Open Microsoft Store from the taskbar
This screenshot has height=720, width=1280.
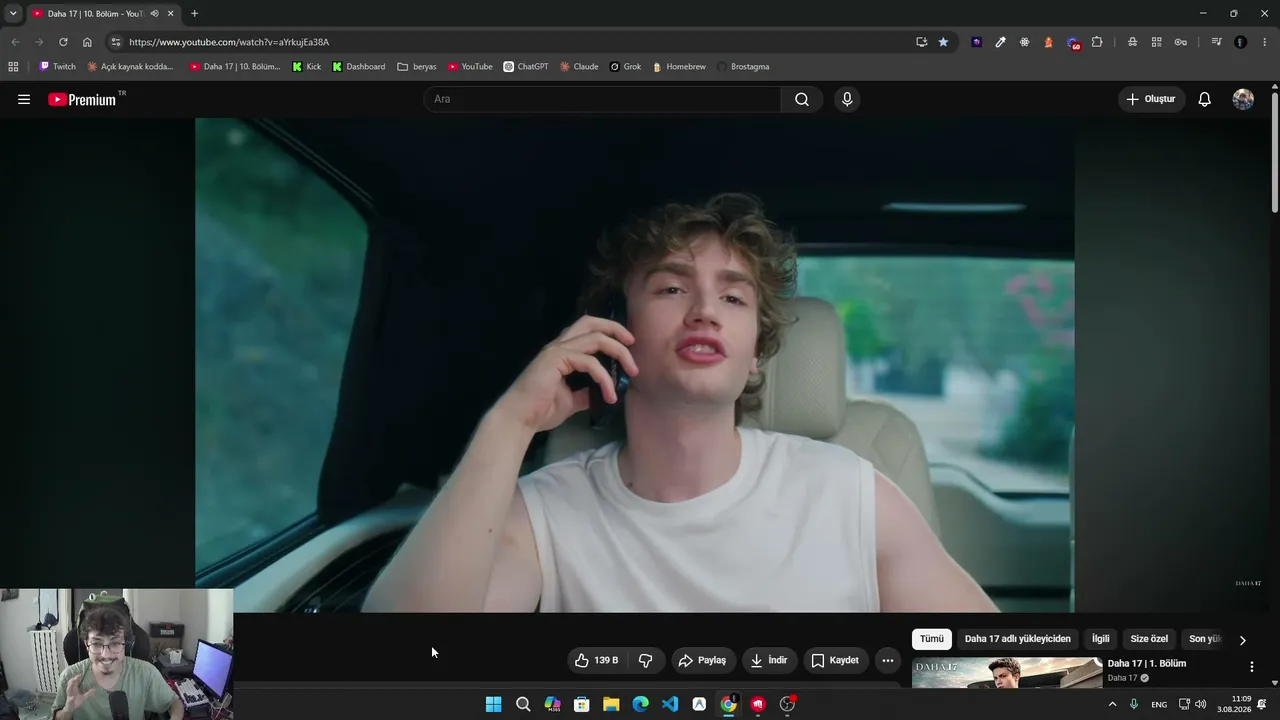(x=581, y=704)
